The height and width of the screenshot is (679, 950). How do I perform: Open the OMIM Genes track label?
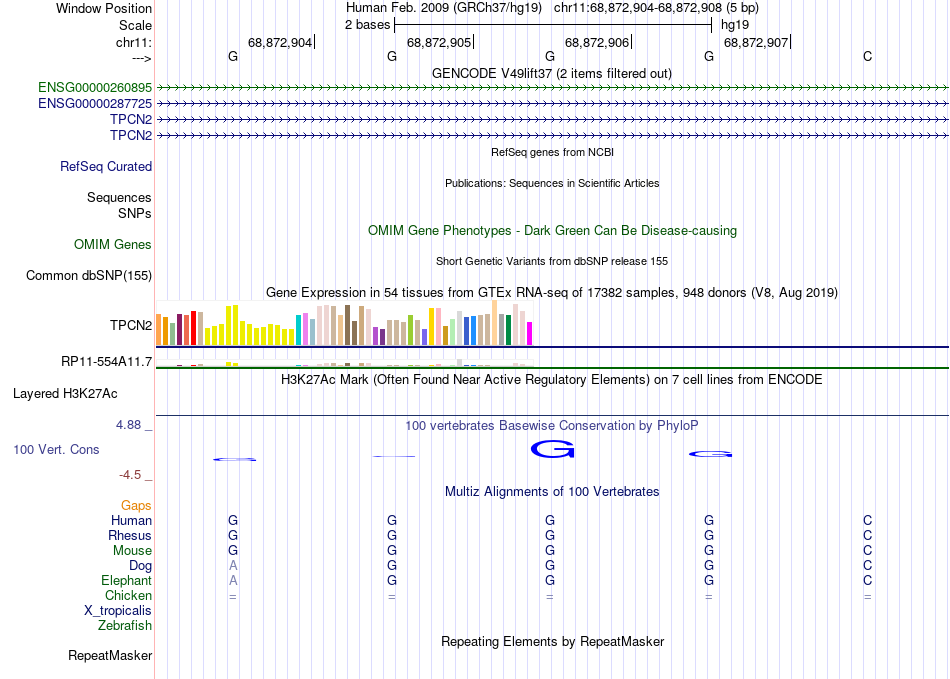point(113,244)
